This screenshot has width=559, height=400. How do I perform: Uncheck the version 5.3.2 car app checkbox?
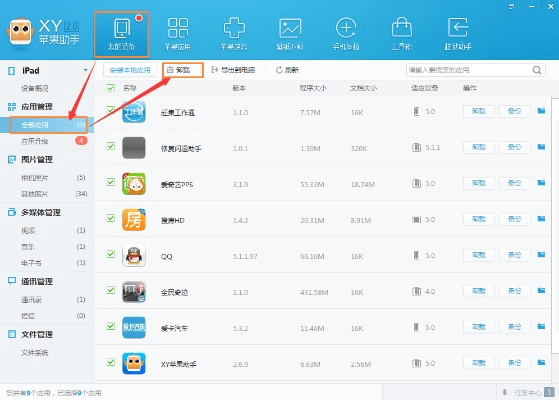click(x=111, y=326)
